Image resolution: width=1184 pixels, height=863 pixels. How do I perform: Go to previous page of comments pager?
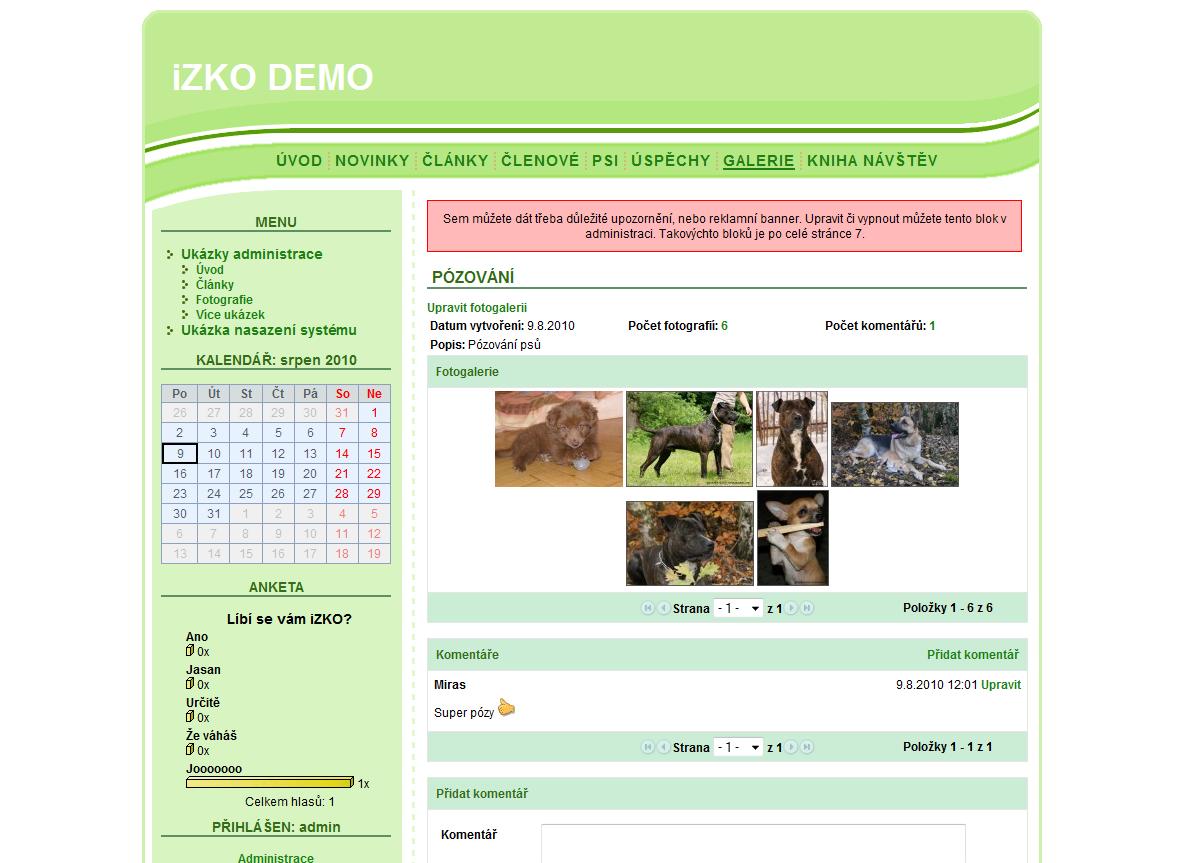(x=664, y=747)
